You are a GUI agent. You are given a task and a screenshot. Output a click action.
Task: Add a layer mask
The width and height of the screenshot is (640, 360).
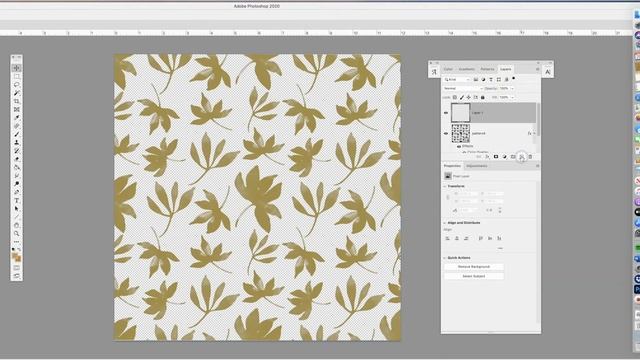496,157
